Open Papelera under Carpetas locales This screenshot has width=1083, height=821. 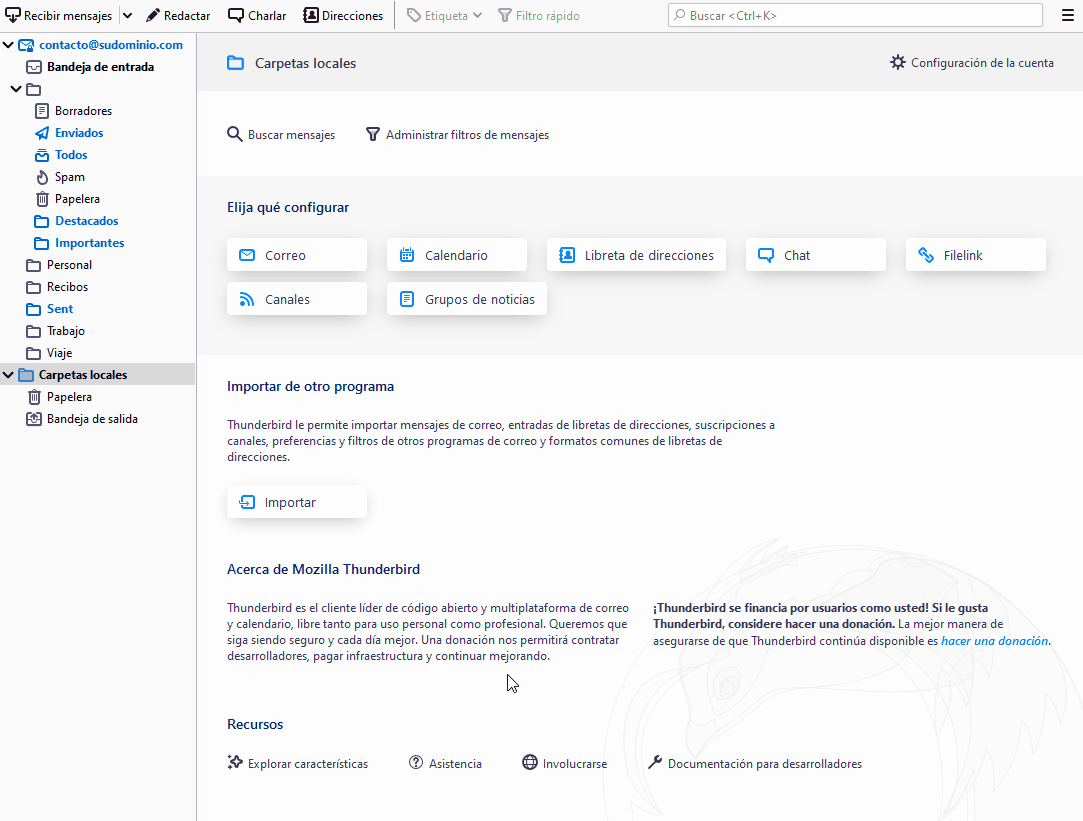click(x=69, y=397)
